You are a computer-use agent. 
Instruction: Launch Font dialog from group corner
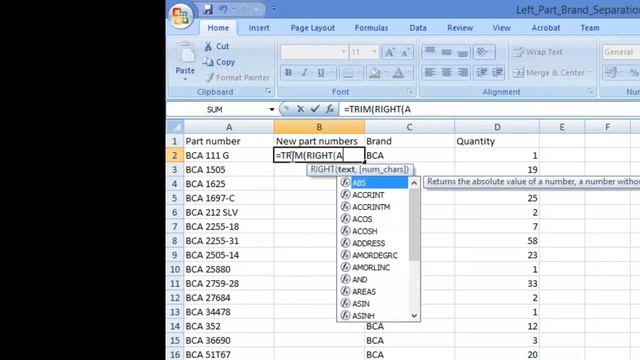click(410, 91)
